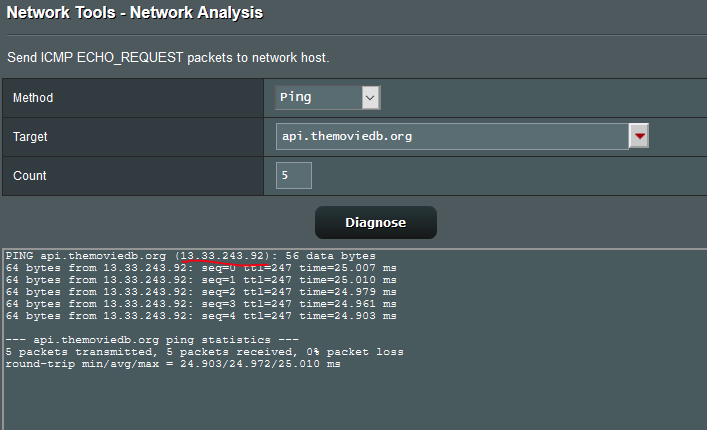707x430 pixels.
Task: Click the red-underlined IP address 13.33.243.92
Action: (x=223, y=256)
